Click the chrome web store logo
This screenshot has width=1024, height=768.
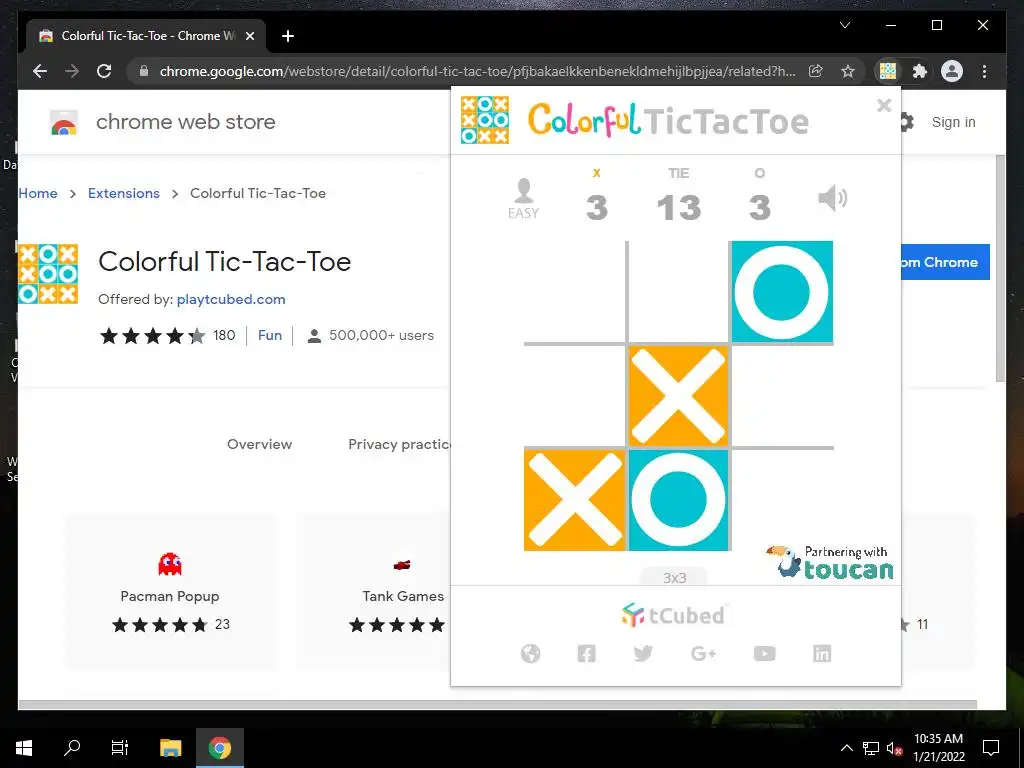coord(163,122)
